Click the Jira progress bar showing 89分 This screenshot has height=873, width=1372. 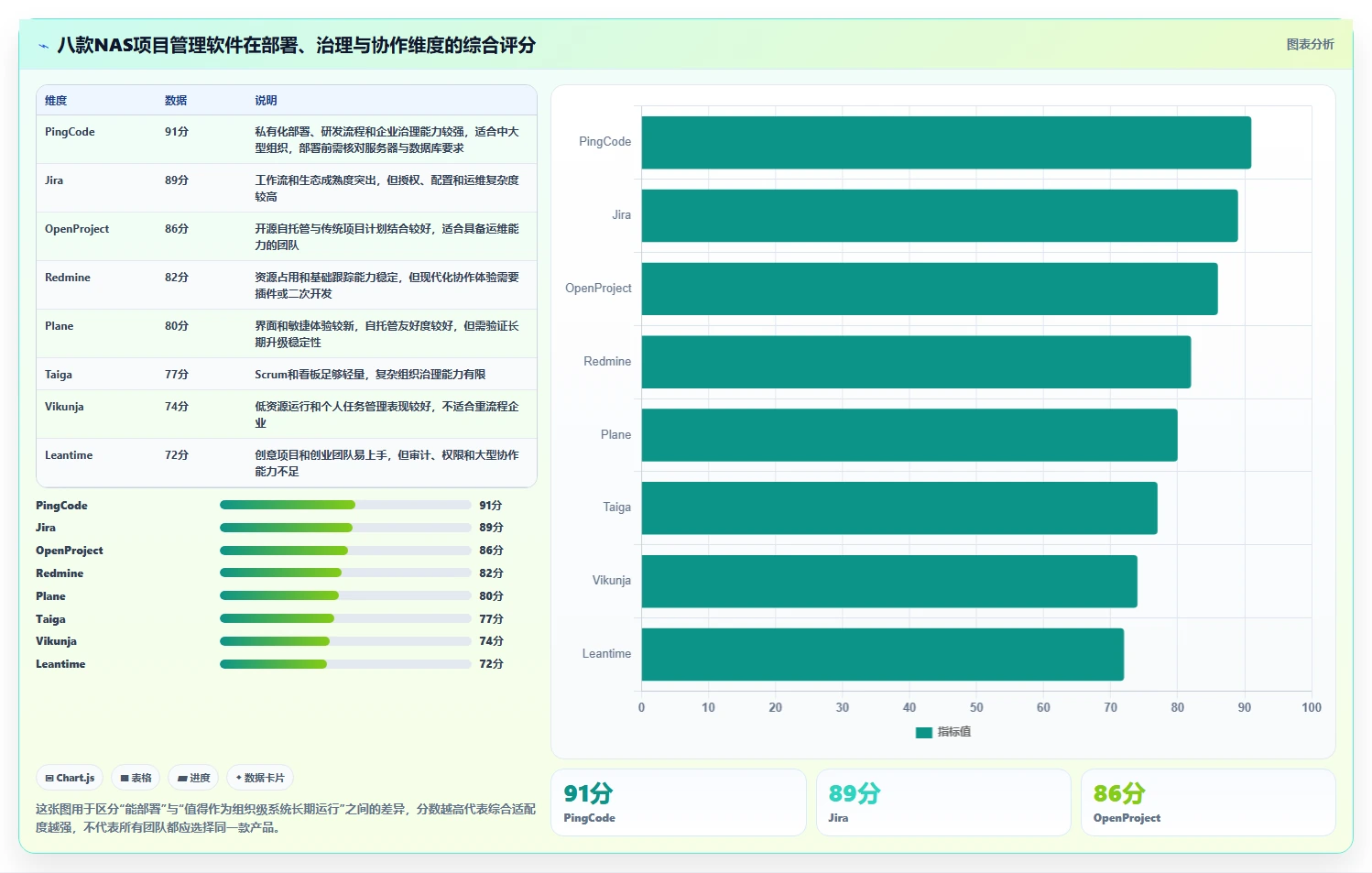tap(345, 528)
